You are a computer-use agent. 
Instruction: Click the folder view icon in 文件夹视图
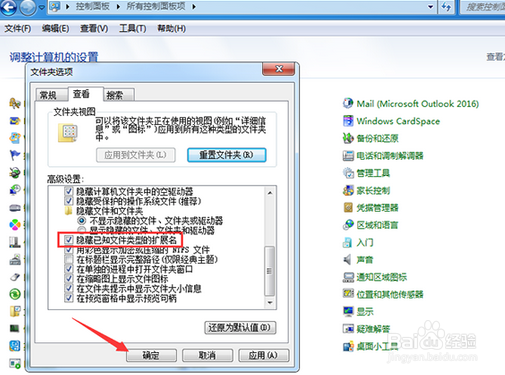click(x=68, y=133)
